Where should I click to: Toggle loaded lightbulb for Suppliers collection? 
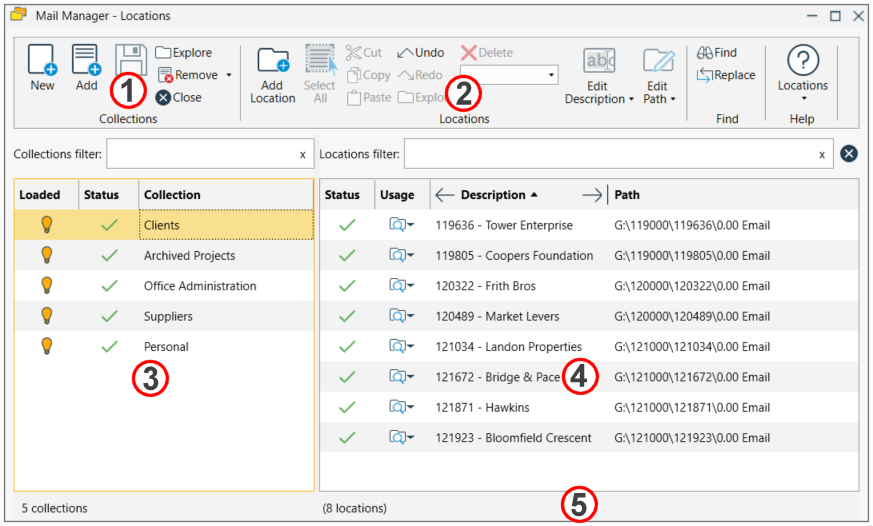[45, 316]
